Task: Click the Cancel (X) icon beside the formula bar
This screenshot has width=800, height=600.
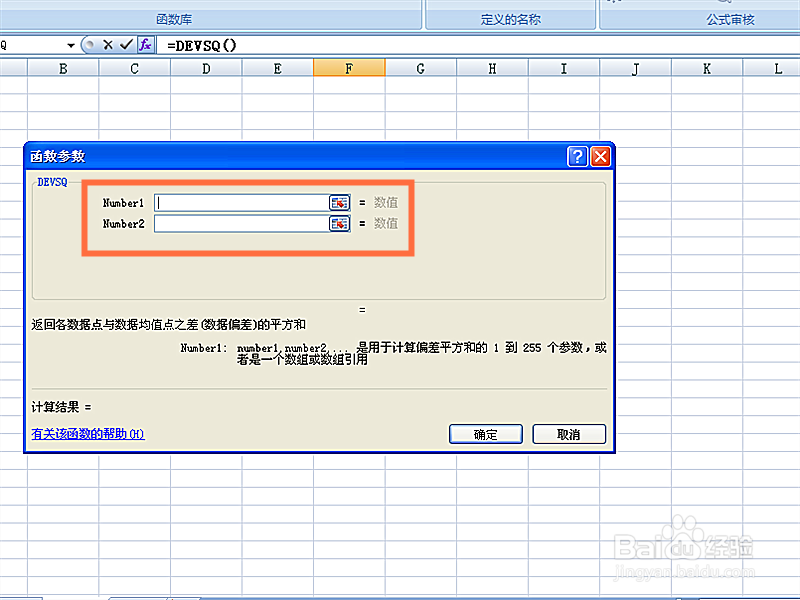Action: point(108,44)
